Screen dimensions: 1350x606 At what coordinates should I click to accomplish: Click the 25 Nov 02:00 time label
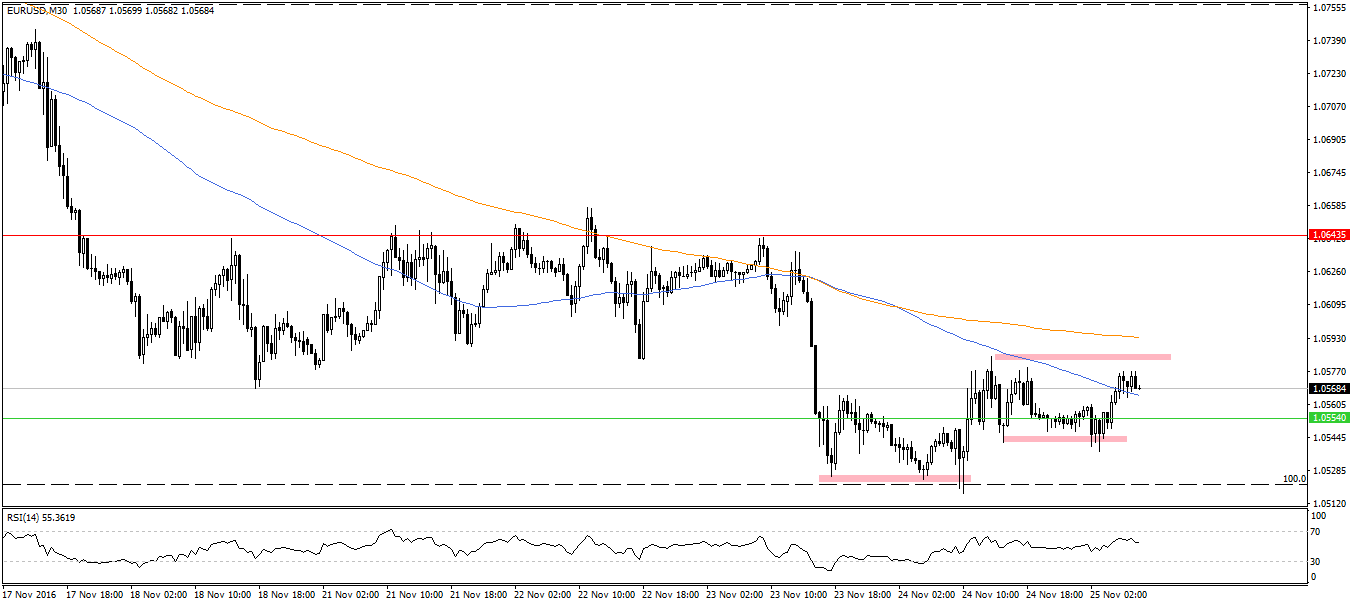point(1118,594)
